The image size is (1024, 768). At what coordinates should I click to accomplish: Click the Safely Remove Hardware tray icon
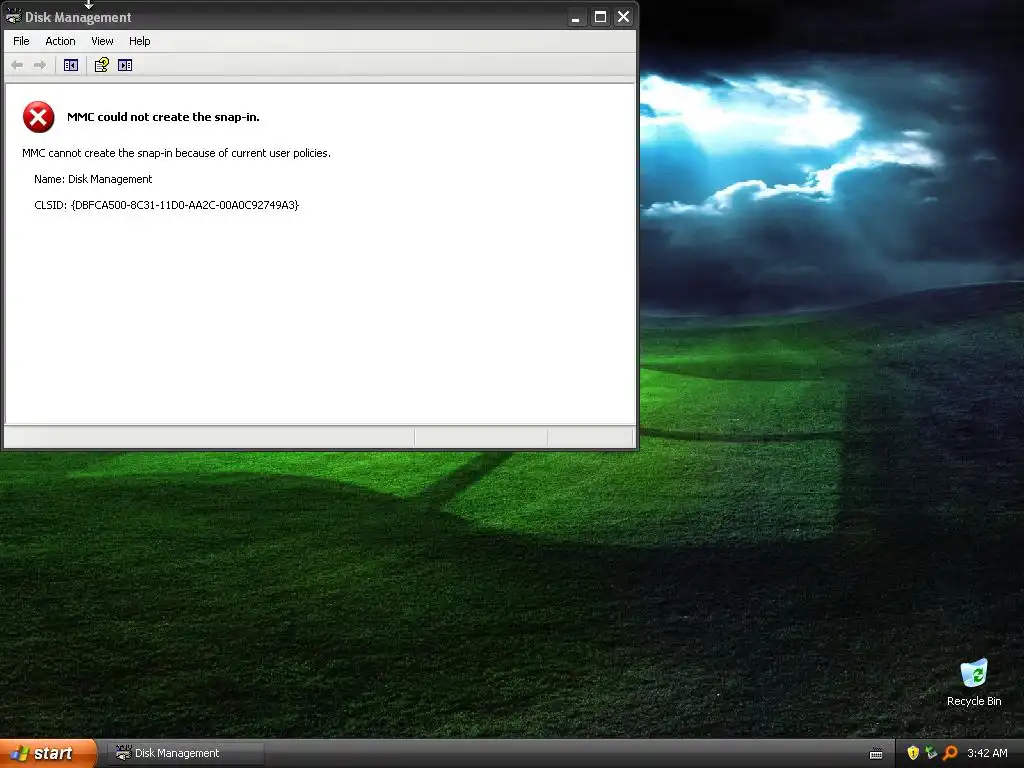931,753
